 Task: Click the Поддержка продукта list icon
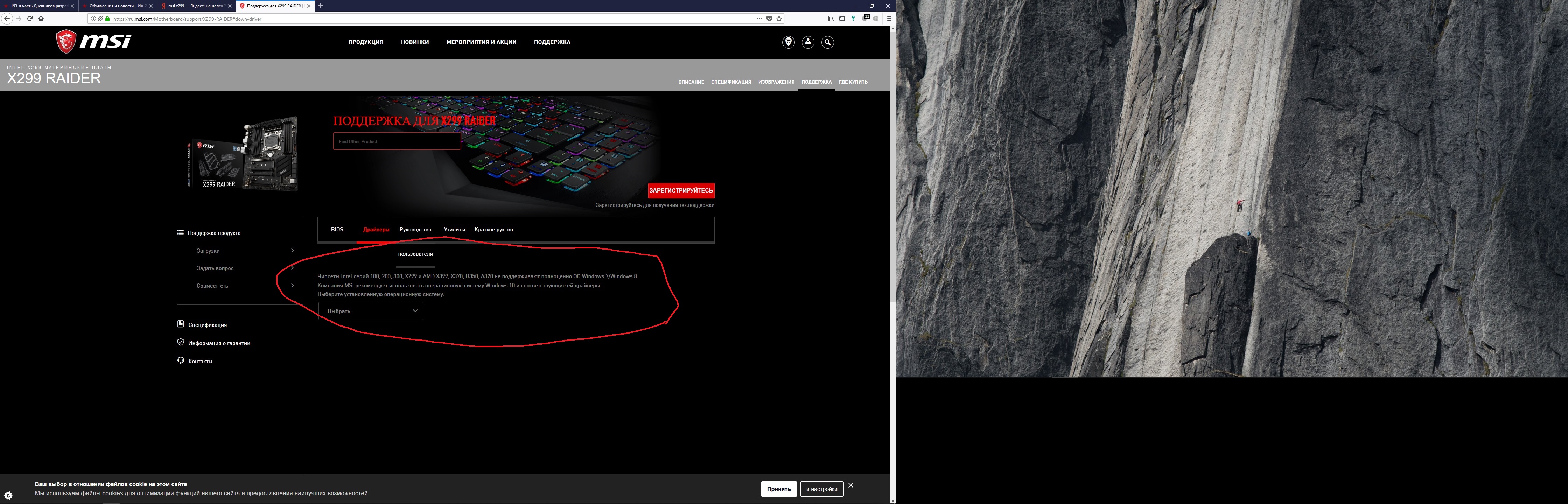[180, 232]
